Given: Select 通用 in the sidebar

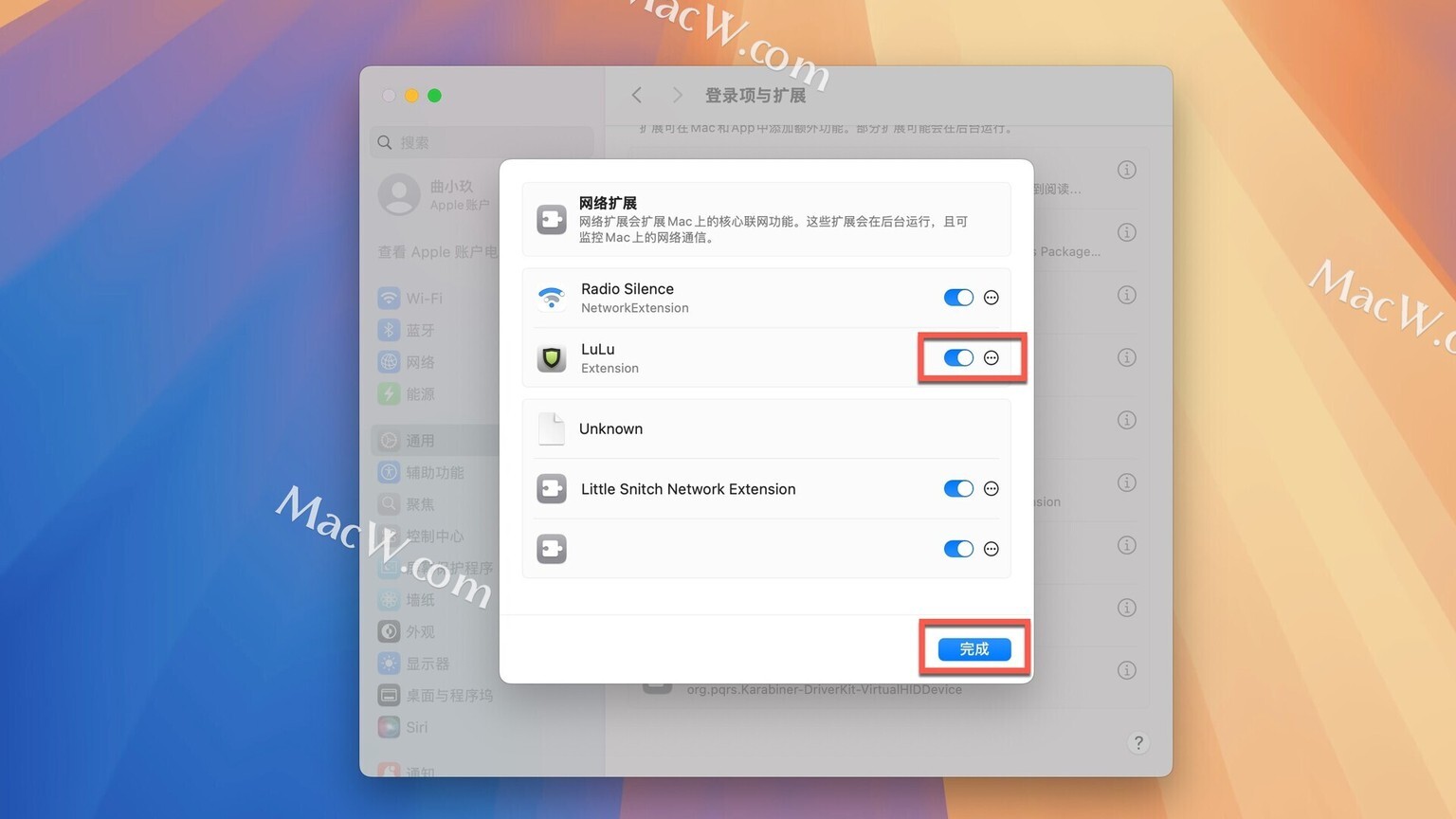Looking at the screenshot, I should tap(435, 441).
